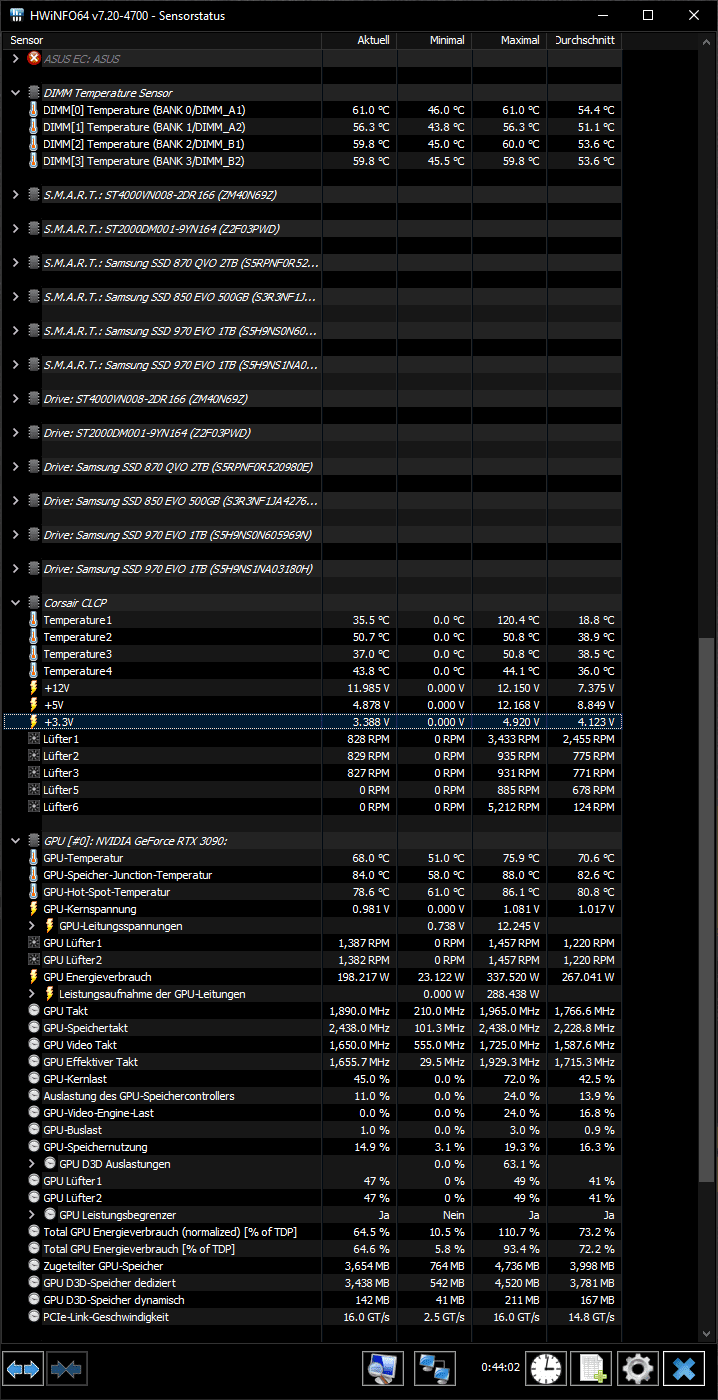Image resolution: width=718 pixels, height=1400 pixels.
Task: Click the 5,212 RPM Lüfter6 maximum value
Action: coord(515,807)
